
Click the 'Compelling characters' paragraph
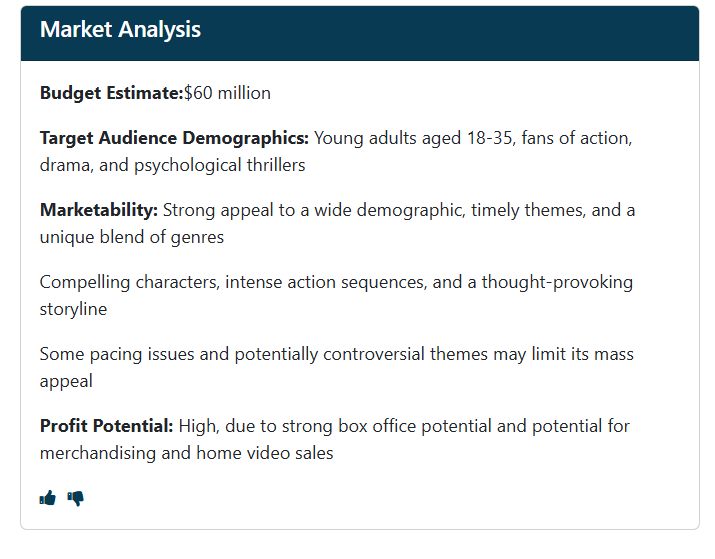pyautogui.click(x=336, y=295)
